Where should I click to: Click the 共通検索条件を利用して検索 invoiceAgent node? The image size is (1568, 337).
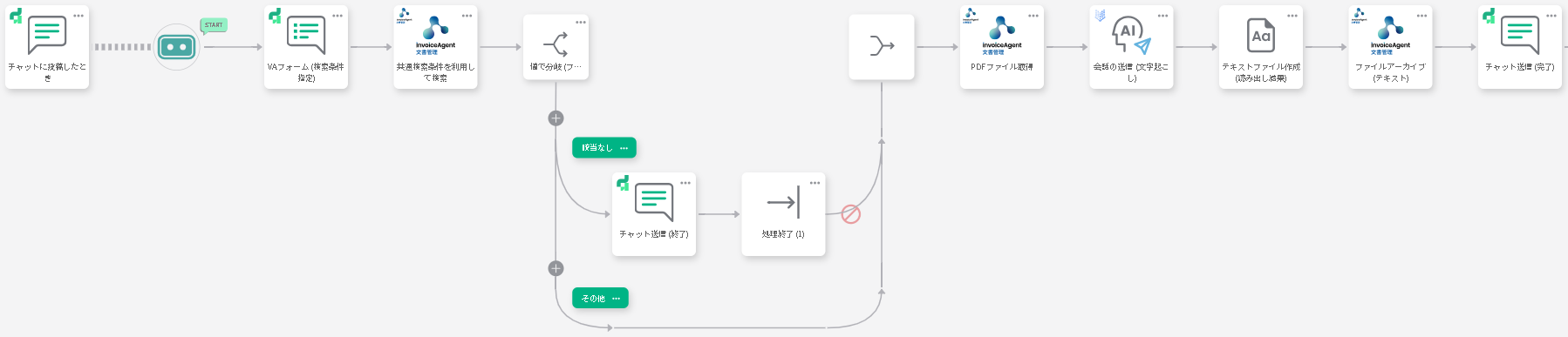(436, 47)
